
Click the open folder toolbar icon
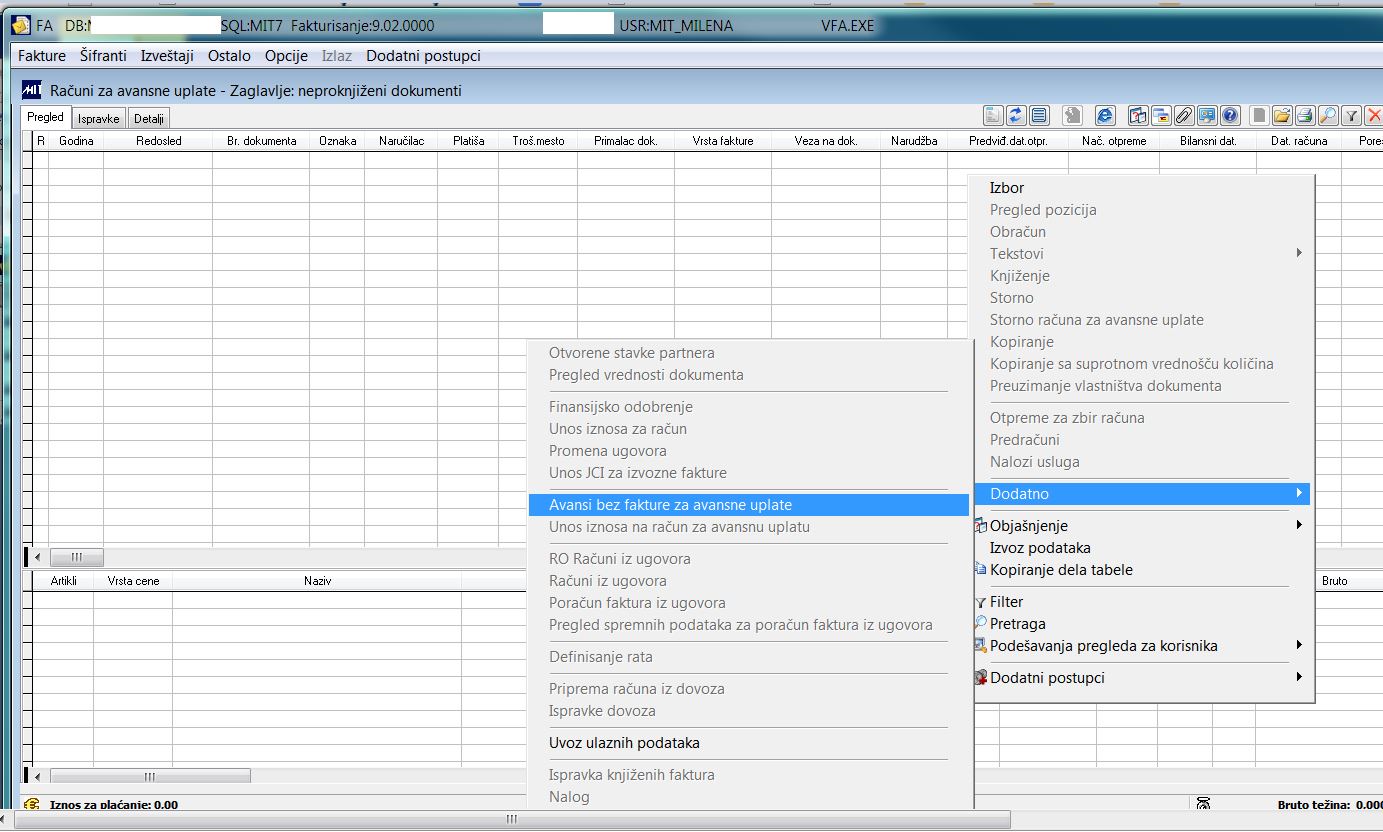pyautogui.click(x=1282, y=115)
